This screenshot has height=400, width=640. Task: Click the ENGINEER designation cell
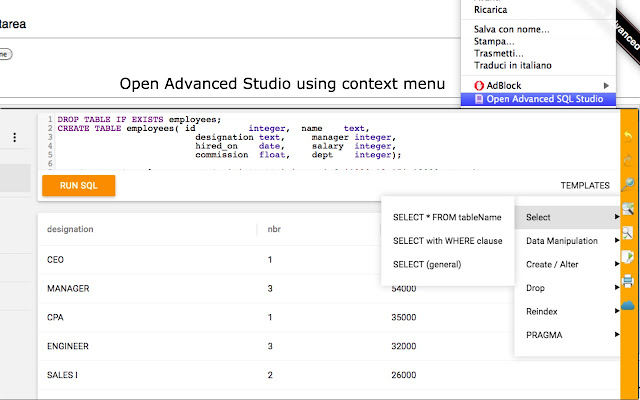click(68, 346)
